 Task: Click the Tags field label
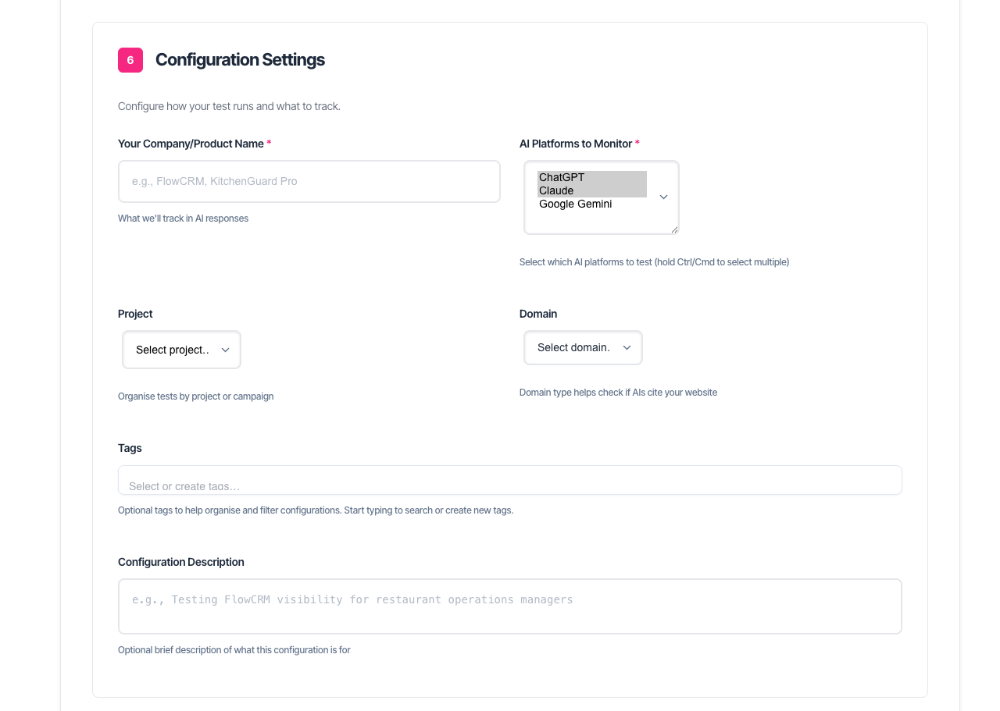point(129,448)
